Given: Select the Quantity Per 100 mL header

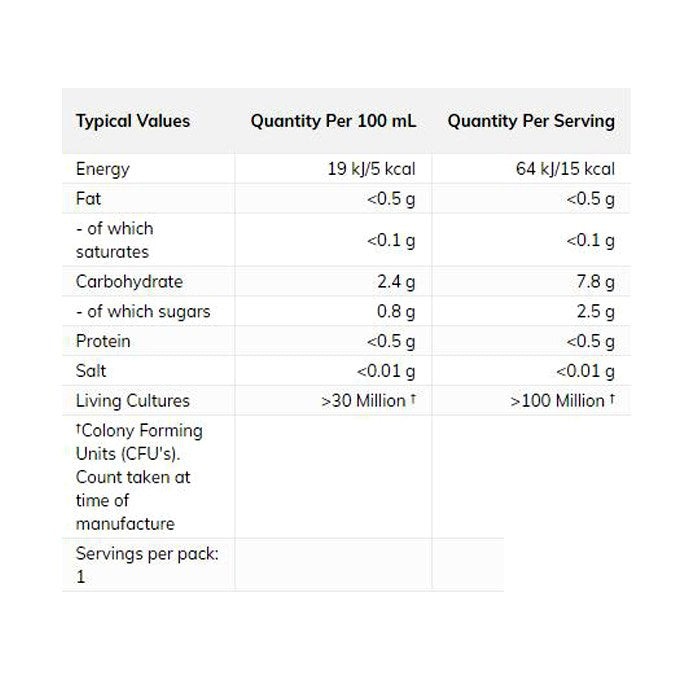Looking at the screenshot, I should pos(333,121).
